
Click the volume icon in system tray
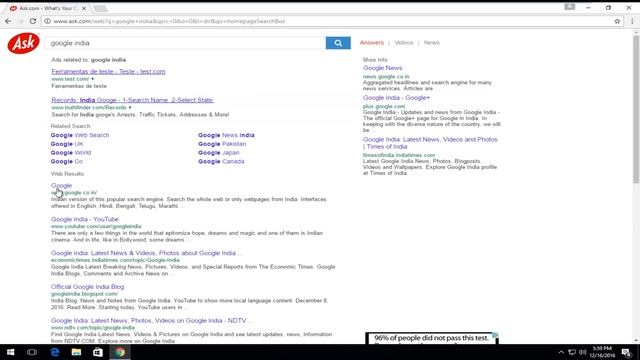583,352
